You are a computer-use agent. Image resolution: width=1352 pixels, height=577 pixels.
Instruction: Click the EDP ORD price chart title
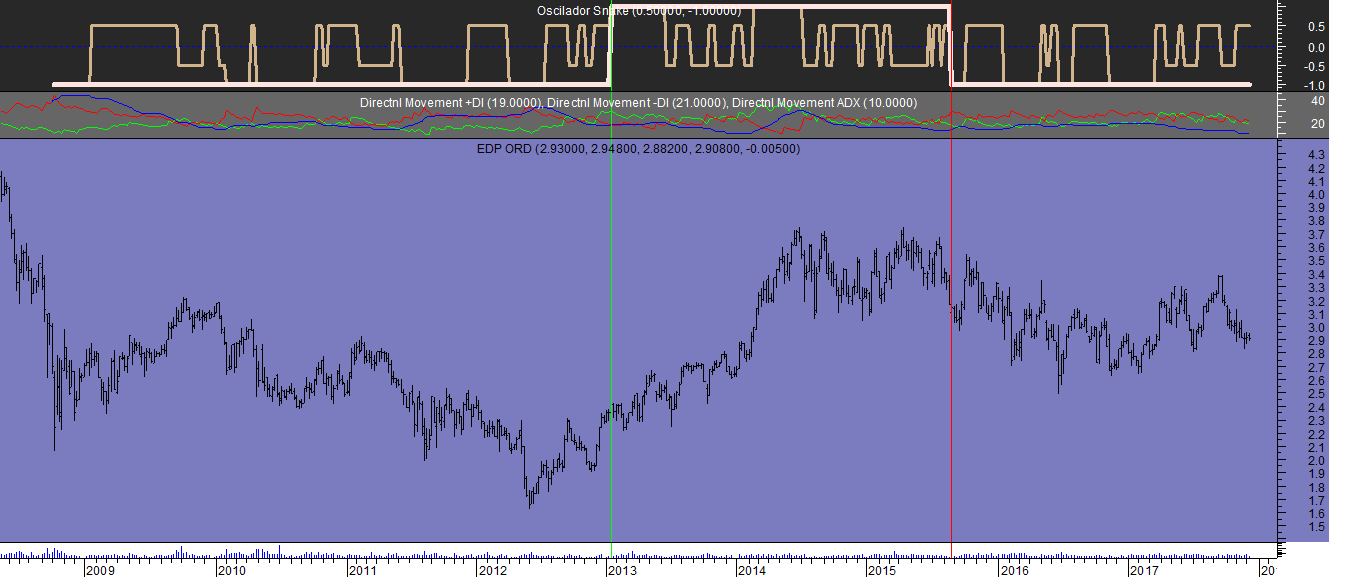pos(640,148)
